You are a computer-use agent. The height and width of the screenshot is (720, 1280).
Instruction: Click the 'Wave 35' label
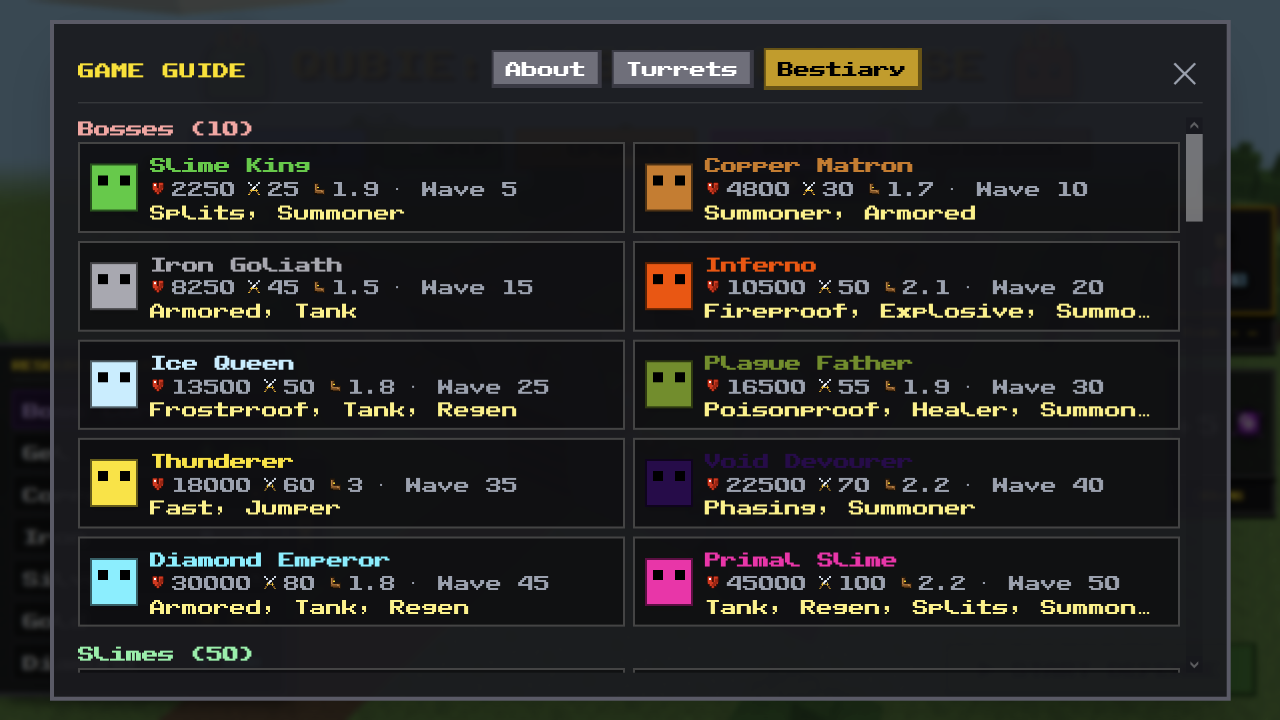461,485
